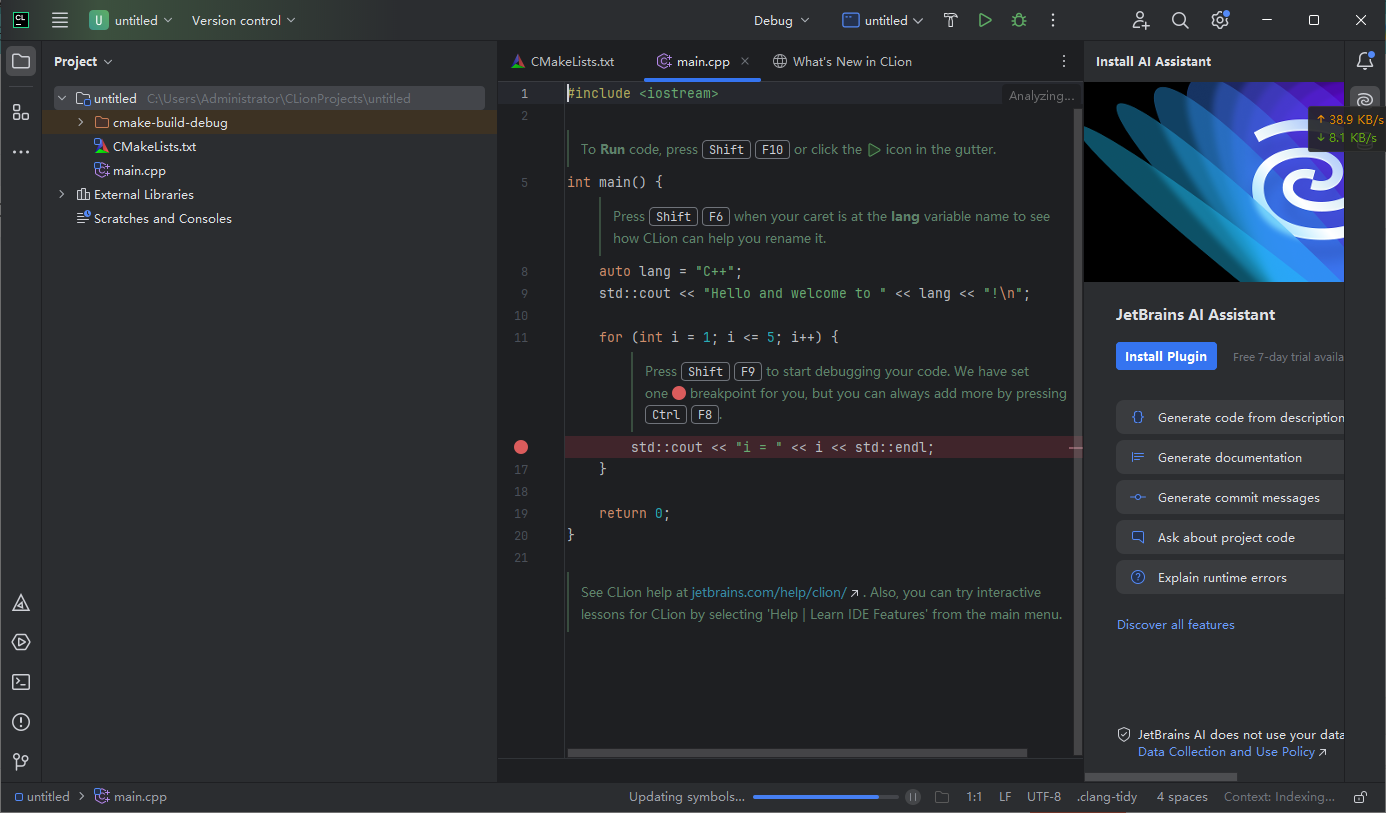Viewport: 1386px width, 813px height.
Task: Click the Install Plugin button
Action: 1166,356
